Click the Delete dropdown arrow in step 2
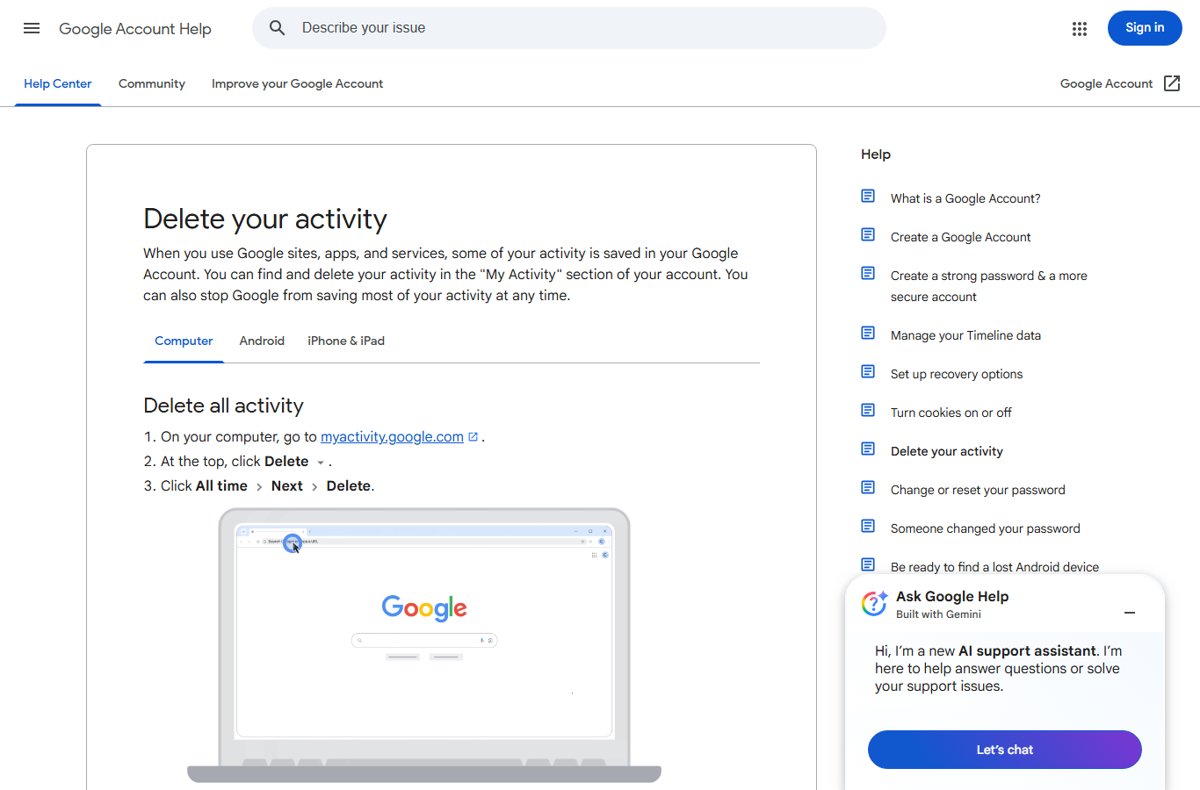Image resolution: width=1200 pixels, height=790 pixels. pos(320,463)
